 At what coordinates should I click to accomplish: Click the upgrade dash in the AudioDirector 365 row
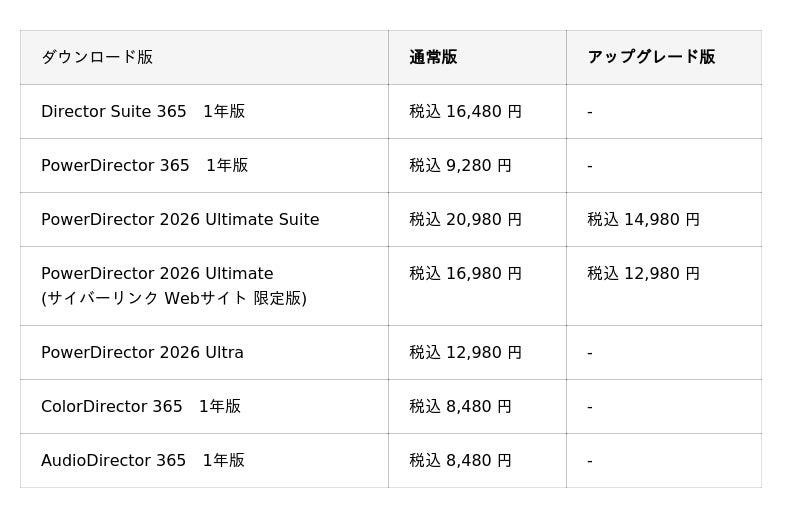(x=590, y=461)
